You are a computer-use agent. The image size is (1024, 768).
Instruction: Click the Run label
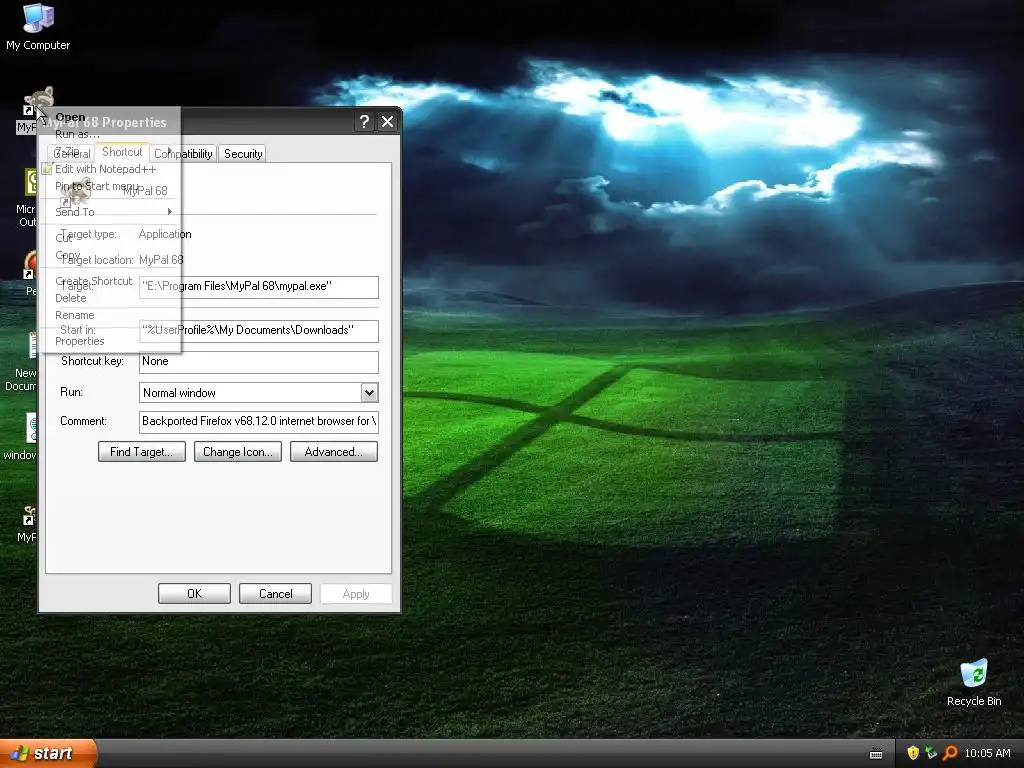click(71, 392)
